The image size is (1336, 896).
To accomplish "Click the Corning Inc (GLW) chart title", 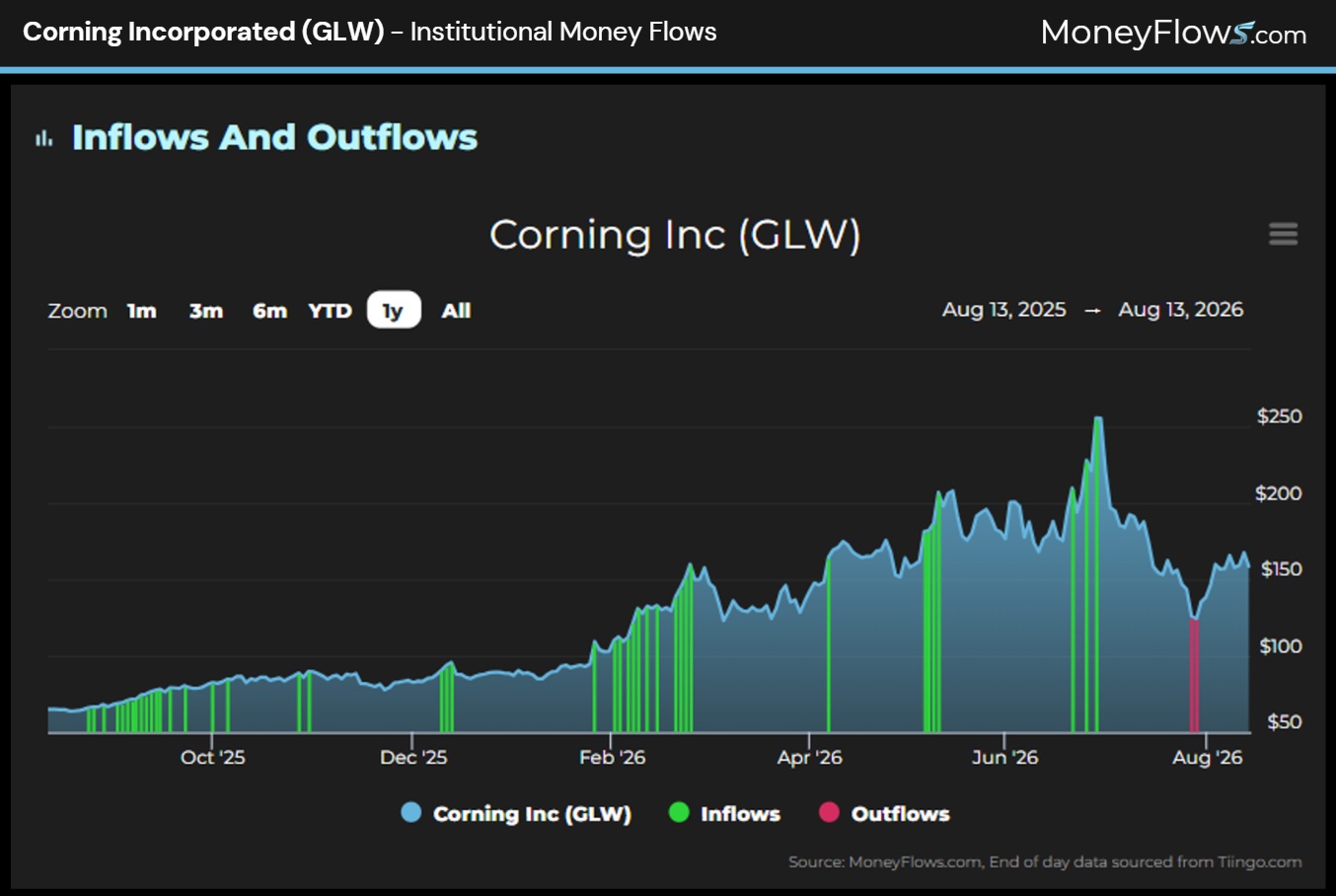I will coord(675,235).
